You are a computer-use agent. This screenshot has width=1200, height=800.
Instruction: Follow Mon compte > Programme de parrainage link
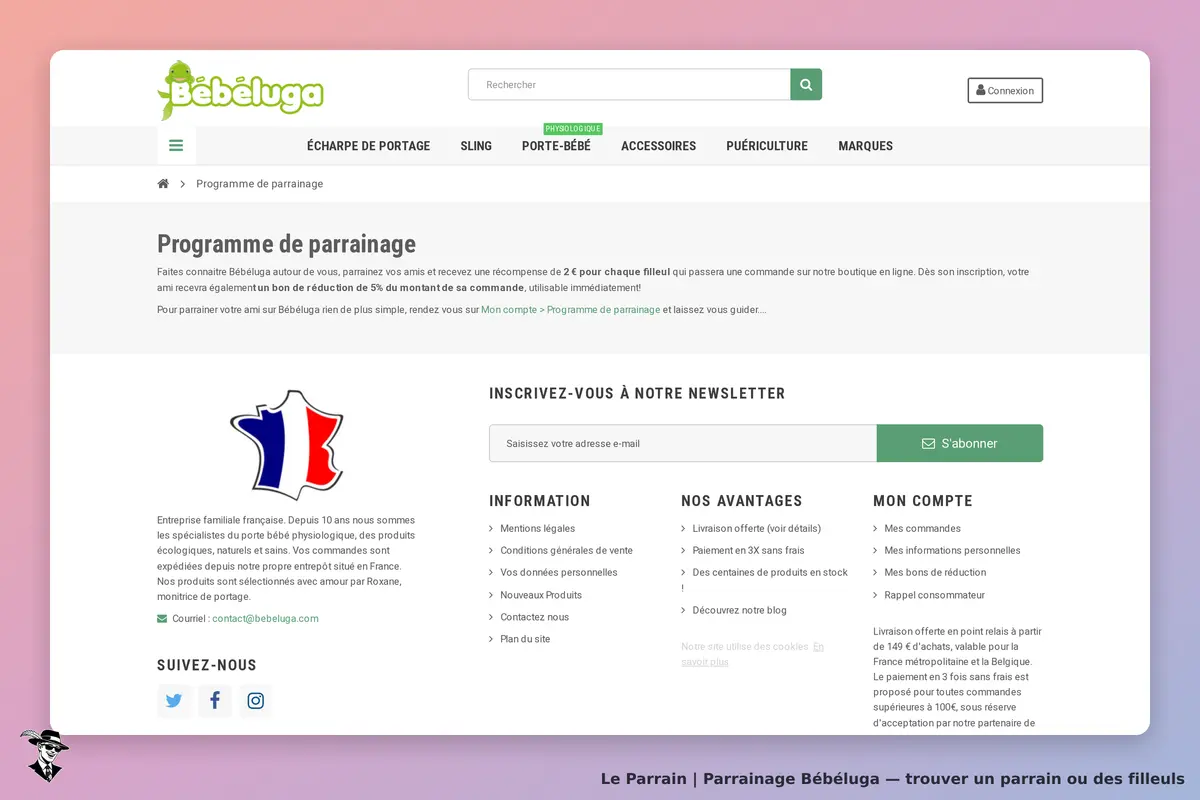click(x=571, y=310)
